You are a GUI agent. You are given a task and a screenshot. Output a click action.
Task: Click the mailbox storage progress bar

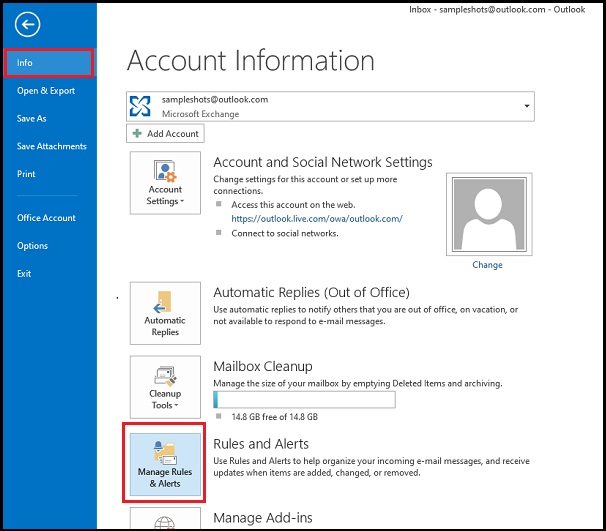click(304, 400)
